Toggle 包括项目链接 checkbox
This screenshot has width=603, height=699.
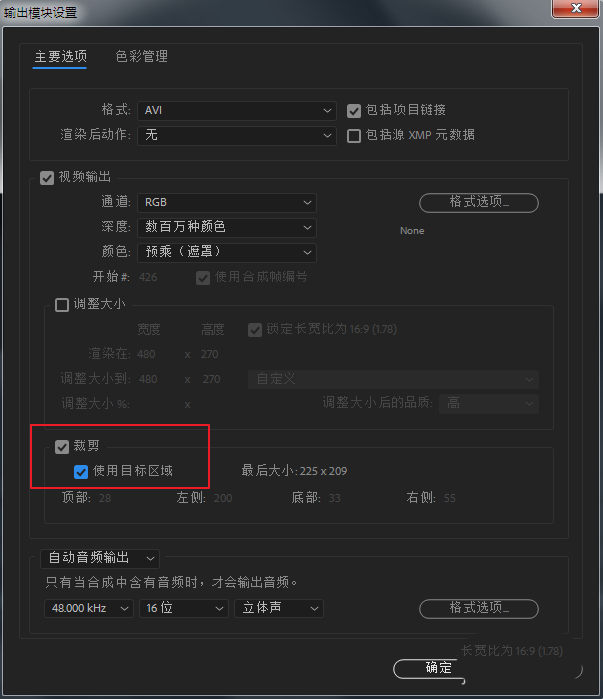[354, 111]
